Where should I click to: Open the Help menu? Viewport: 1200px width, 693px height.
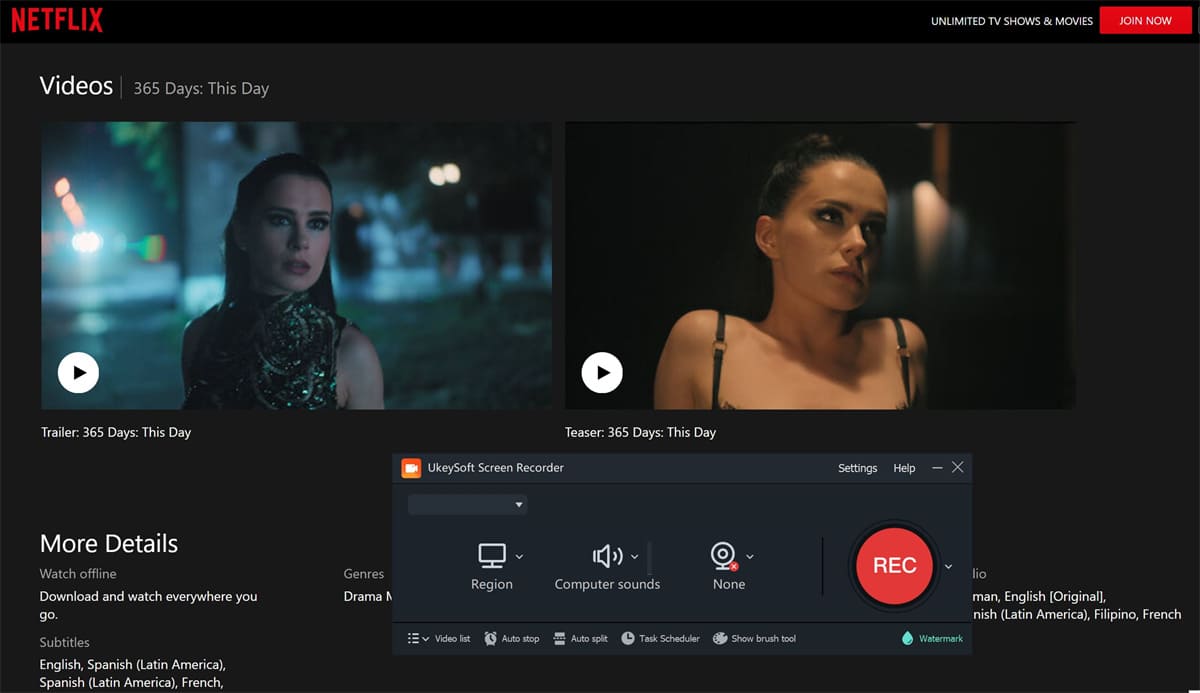point(903,468)
